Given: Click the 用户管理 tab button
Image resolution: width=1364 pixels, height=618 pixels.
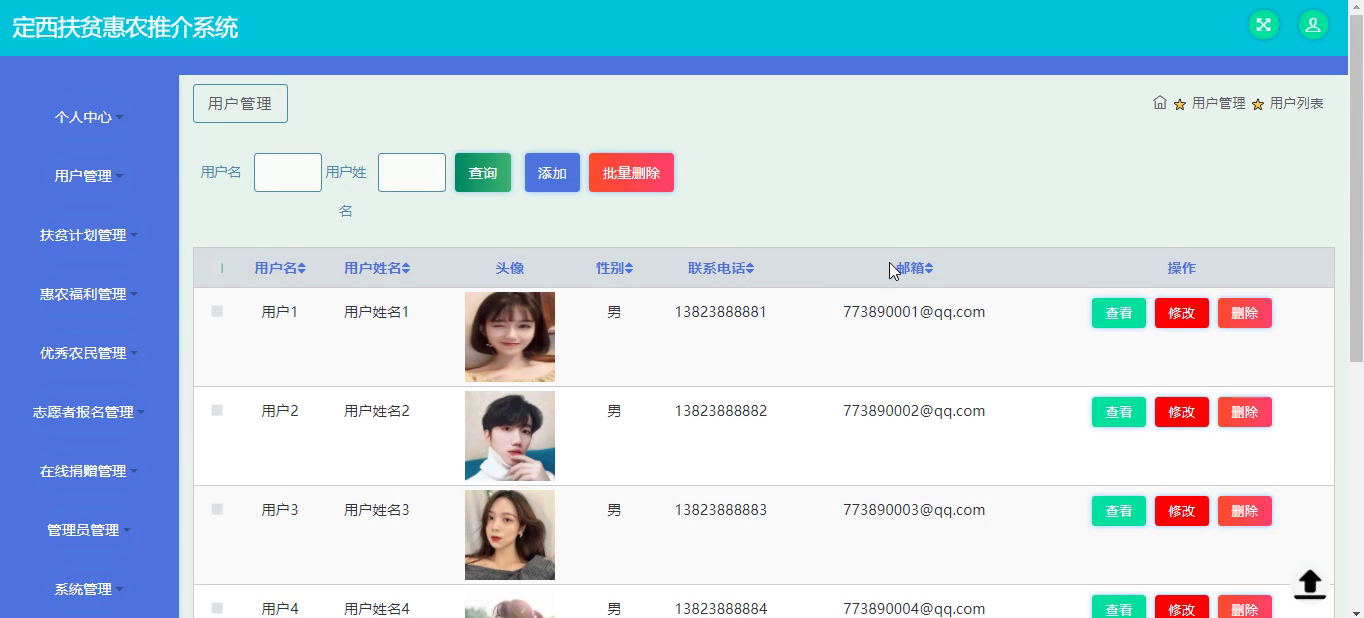Looking at the screenshot, I should point(240,104).
